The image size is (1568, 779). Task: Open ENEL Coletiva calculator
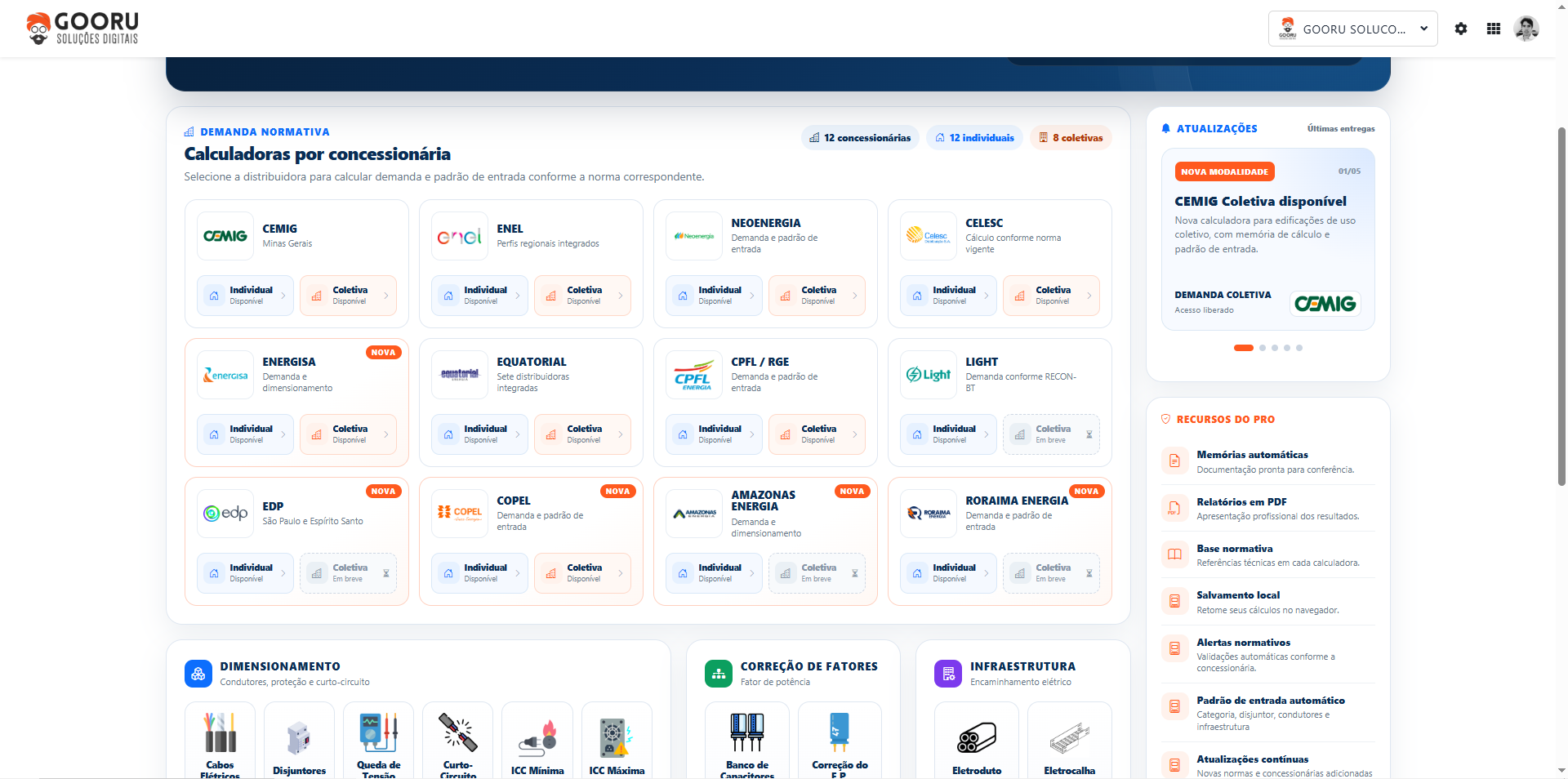[x=582, y=296]
